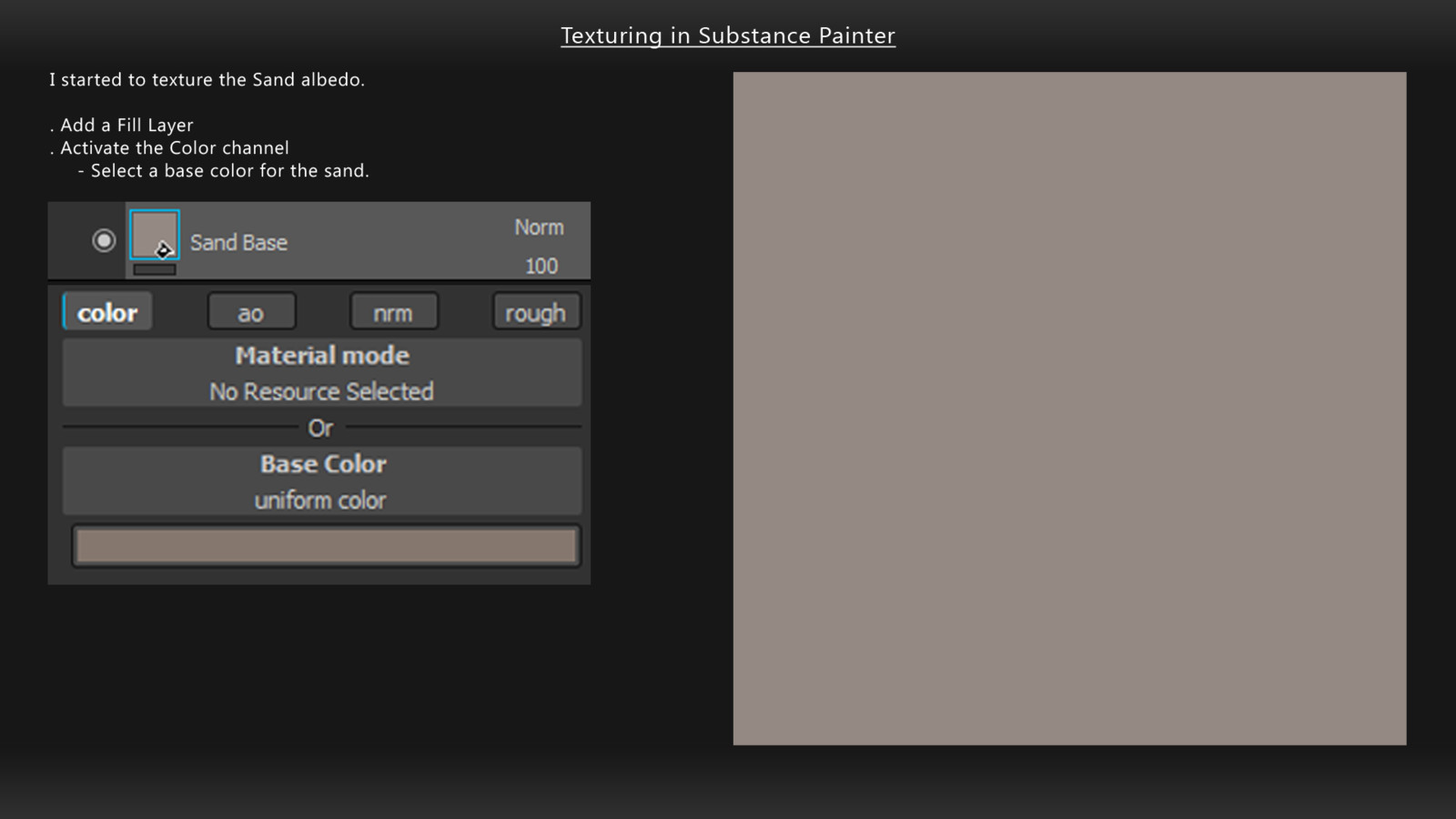Click the sand albedo texture preview
This screenshot has width=1456, height=819.
(x=1069, y=409)
